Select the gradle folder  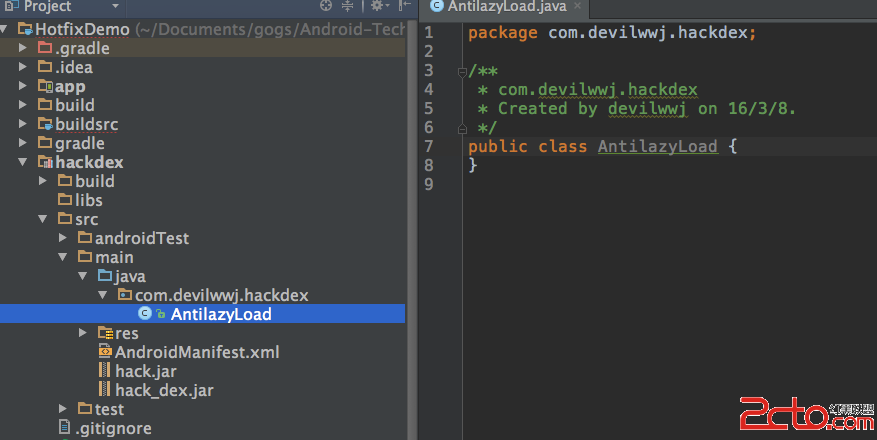coord(79,144)
